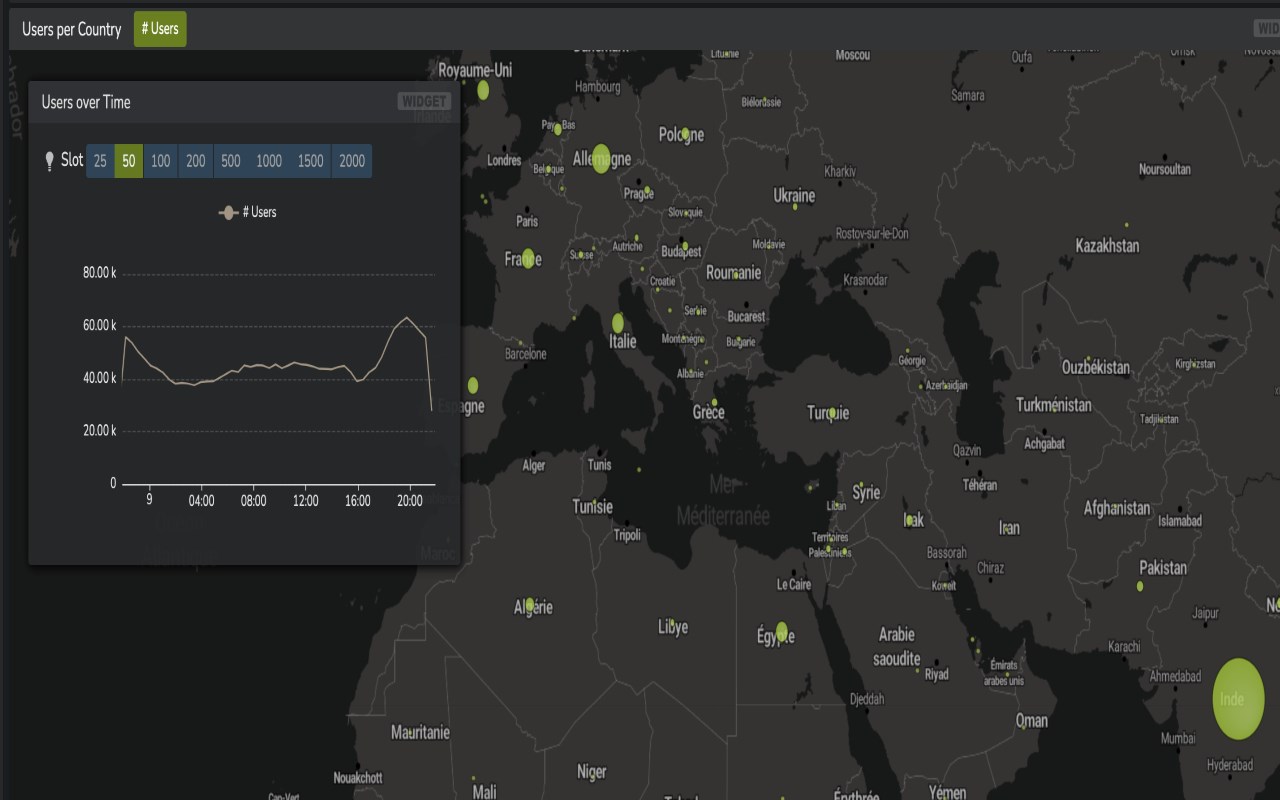This screenshot has width=1280, height=800.
Task: Click the Kazakhstan map label
Action: point(1107,245)
